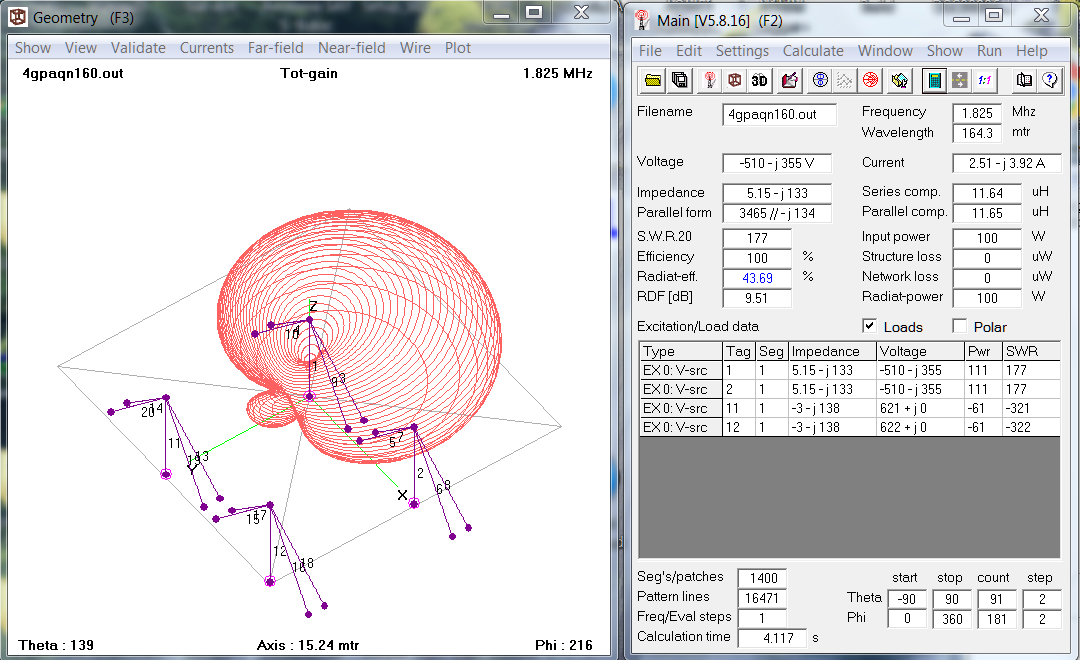Viewport: 1080px width, 660px height.
Task: Open the book documentation icon
Action: coord(1024,81)
